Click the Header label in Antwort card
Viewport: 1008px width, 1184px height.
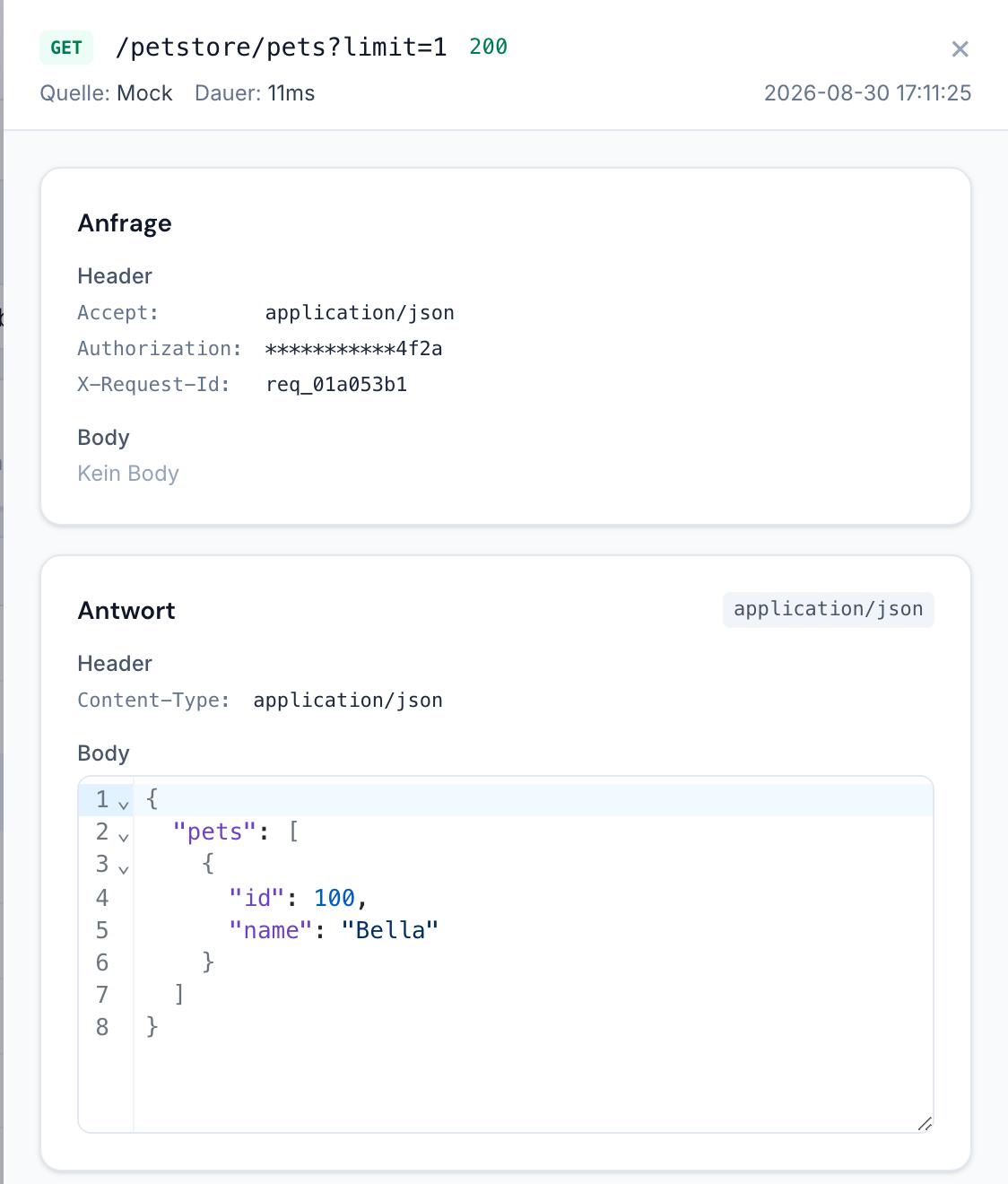pos(115,664)
